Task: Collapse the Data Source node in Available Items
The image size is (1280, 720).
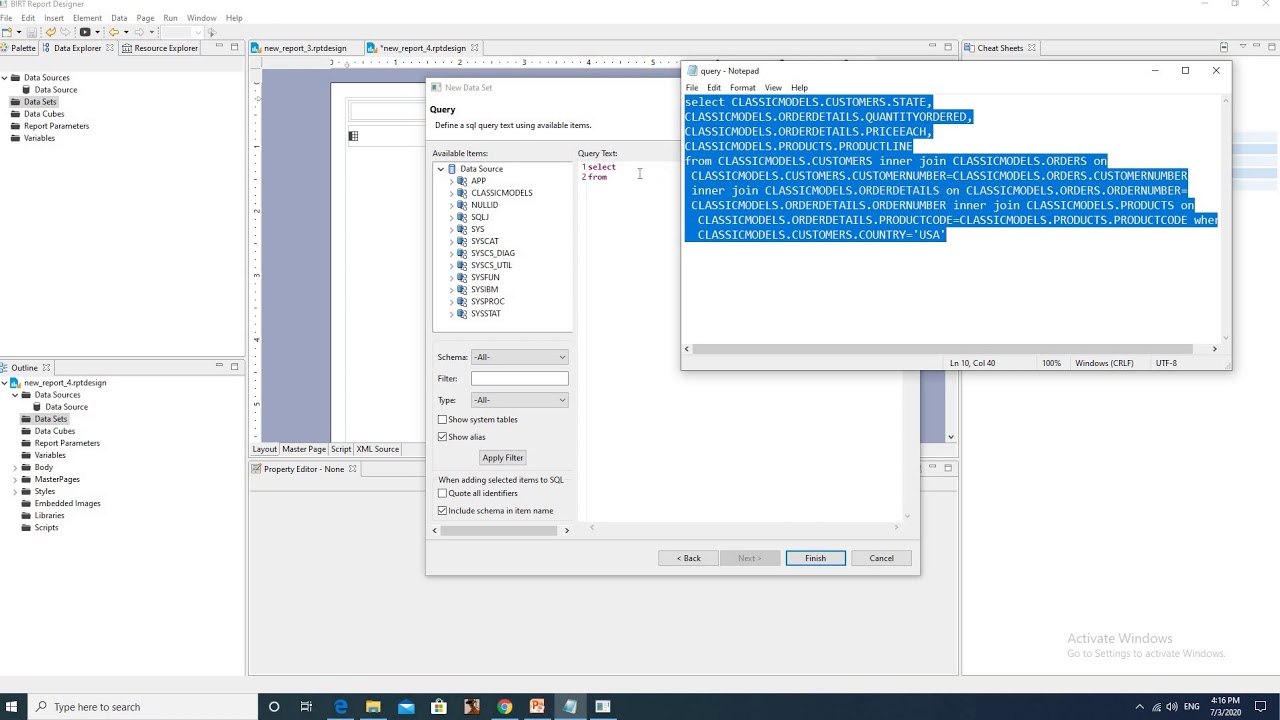Action: pyautogui.click(x=440, y=169)
